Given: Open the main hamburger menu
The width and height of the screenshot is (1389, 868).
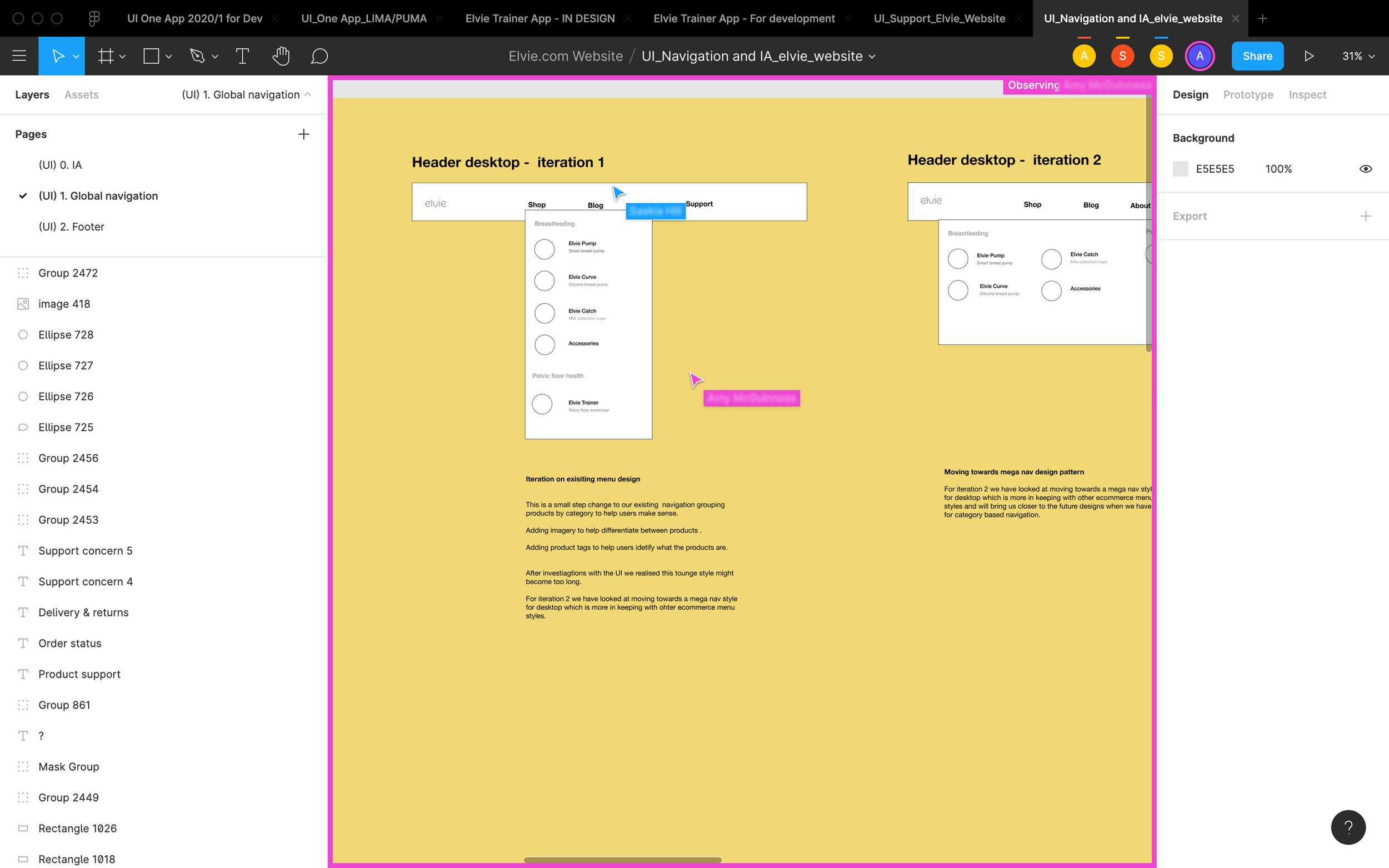Looking at the screenshot, I should (x=19, y=56).
